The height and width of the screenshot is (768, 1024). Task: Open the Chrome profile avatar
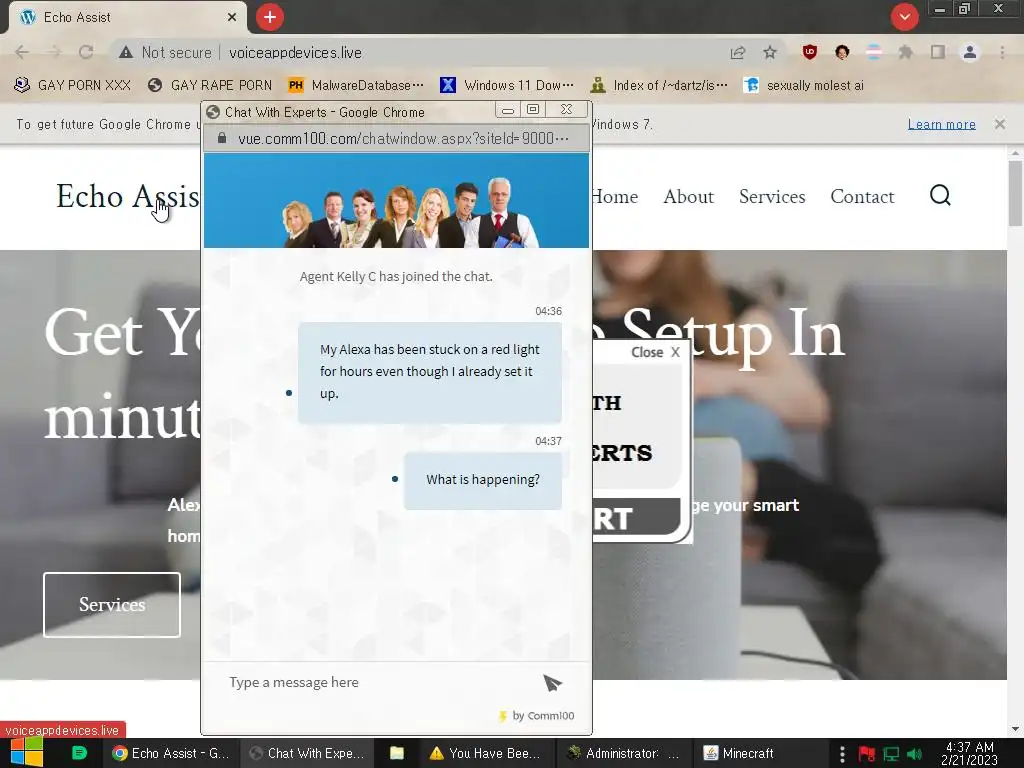tap(970, 52)
